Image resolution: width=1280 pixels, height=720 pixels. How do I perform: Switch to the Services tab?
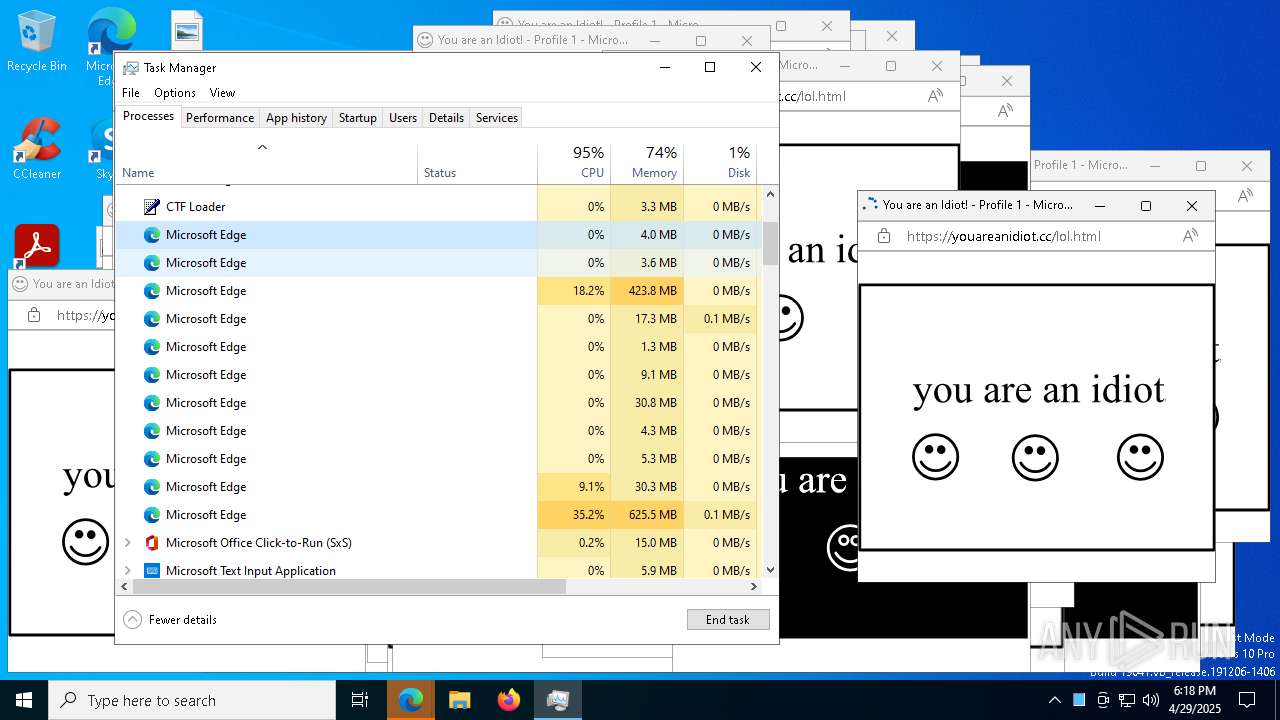497,118
